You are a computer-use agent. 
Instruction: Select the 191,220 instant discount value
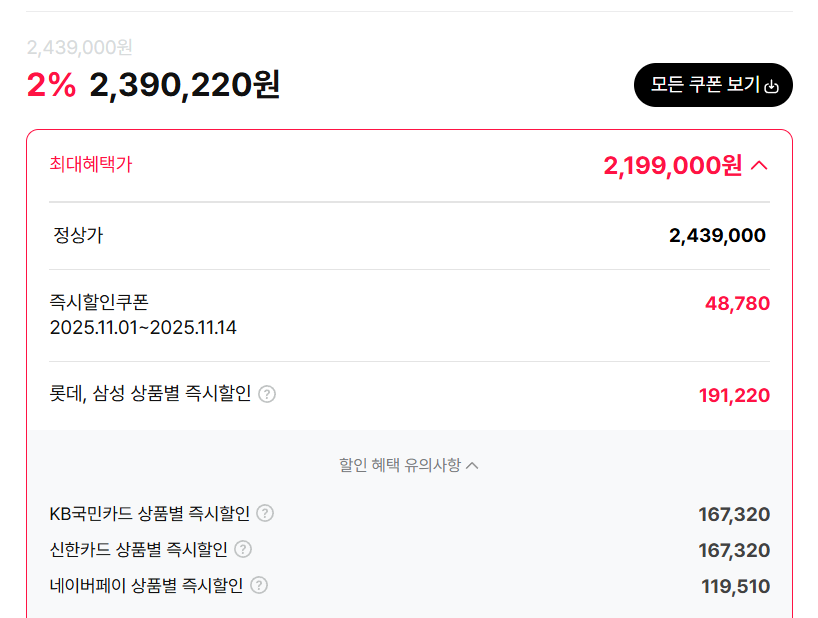[736, 395]
